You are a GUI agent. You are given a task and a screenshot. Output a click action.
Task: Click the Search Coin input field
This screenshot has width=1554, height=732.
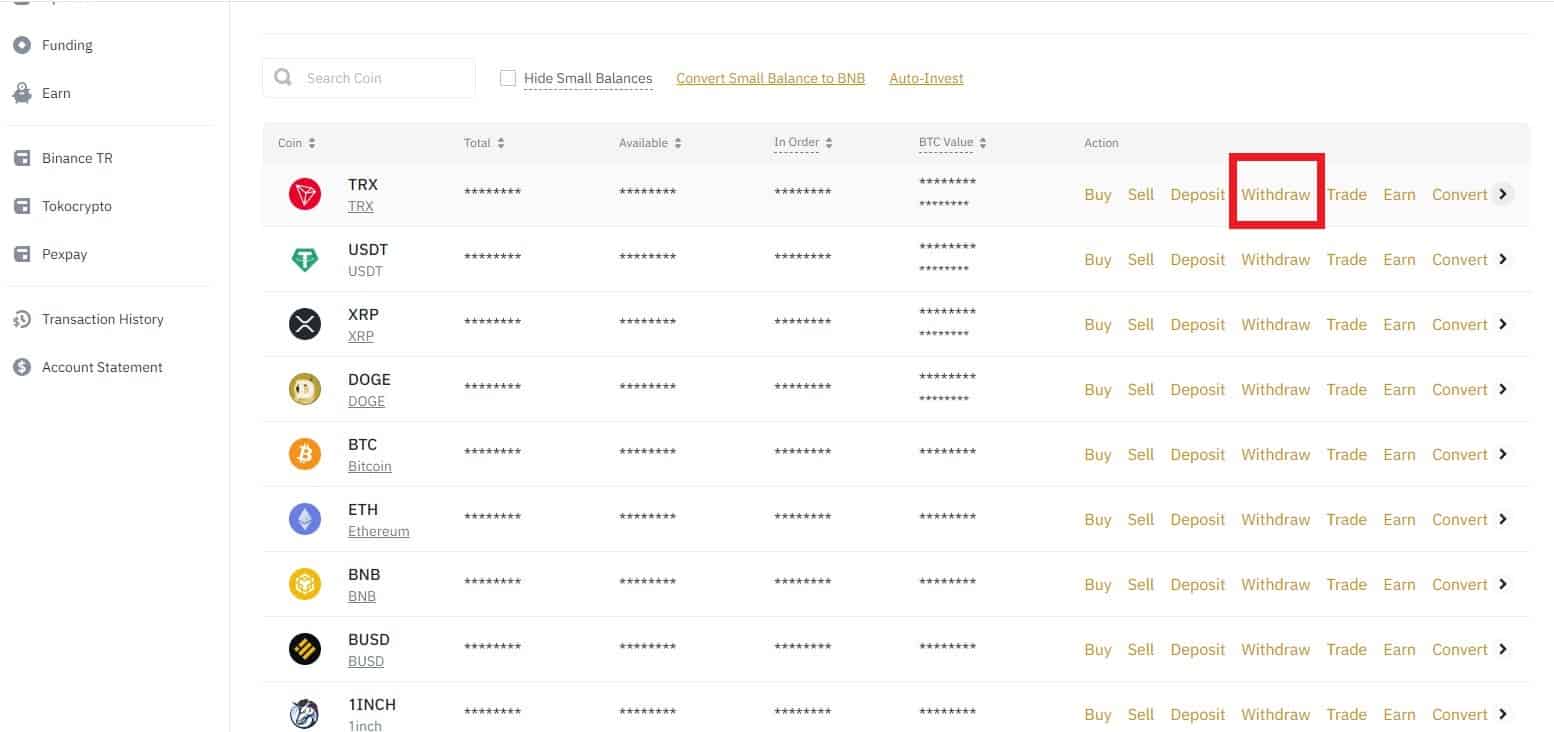[369, 78]
